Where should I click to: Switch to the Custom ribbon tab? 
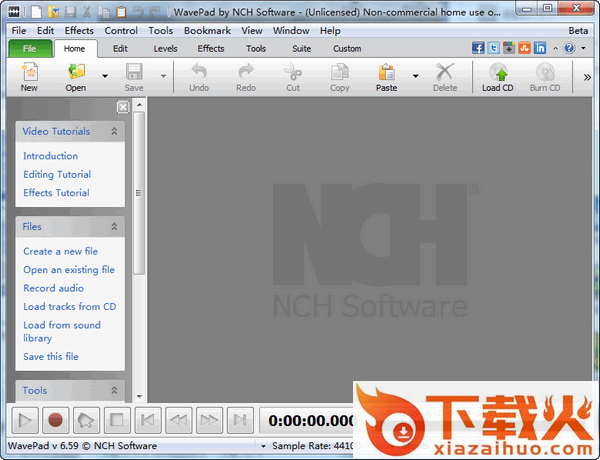(x=347, y=49)
